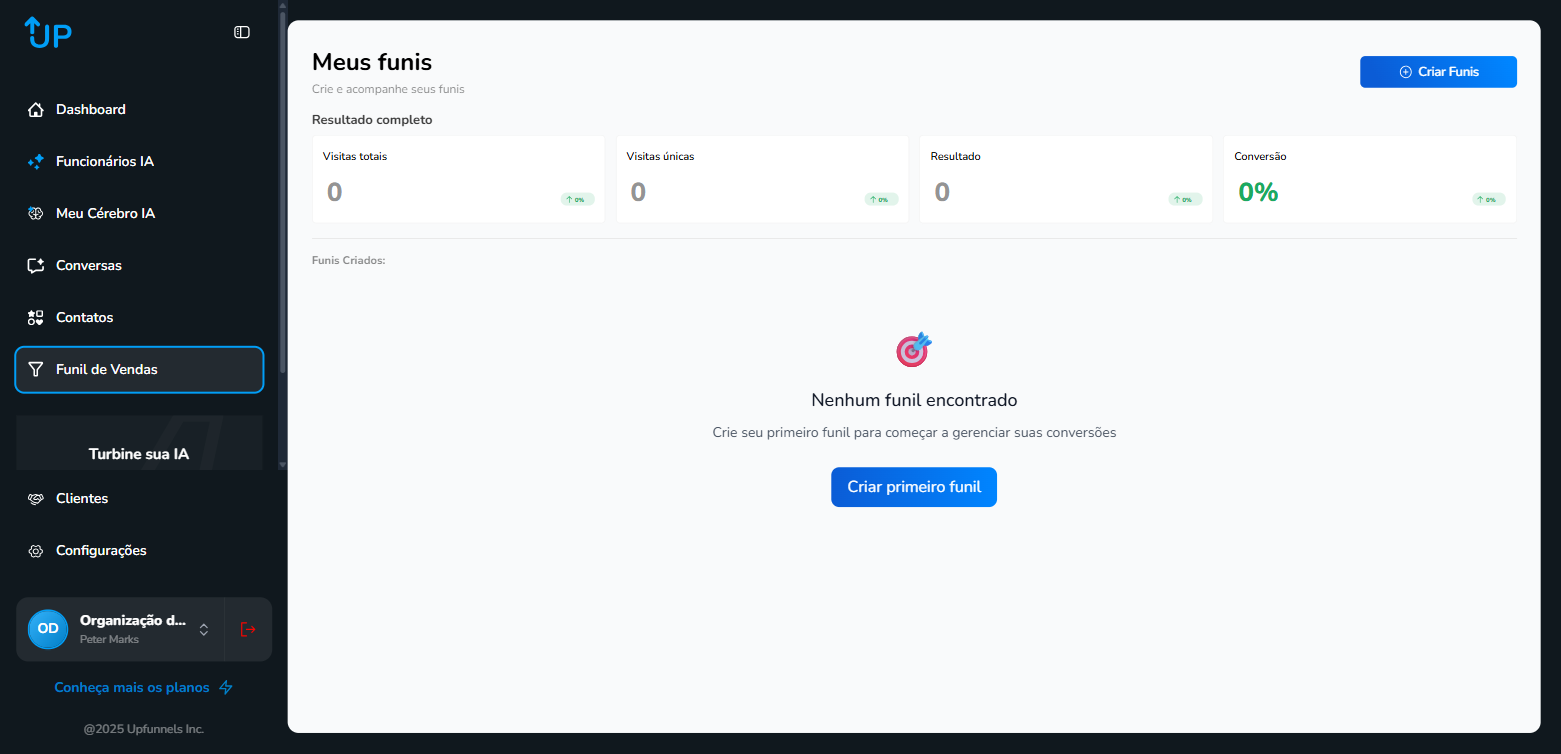Viewport: 1561px width, 754px height.
Task: Expand the organization switcher chevron
Action: (204, 629)
